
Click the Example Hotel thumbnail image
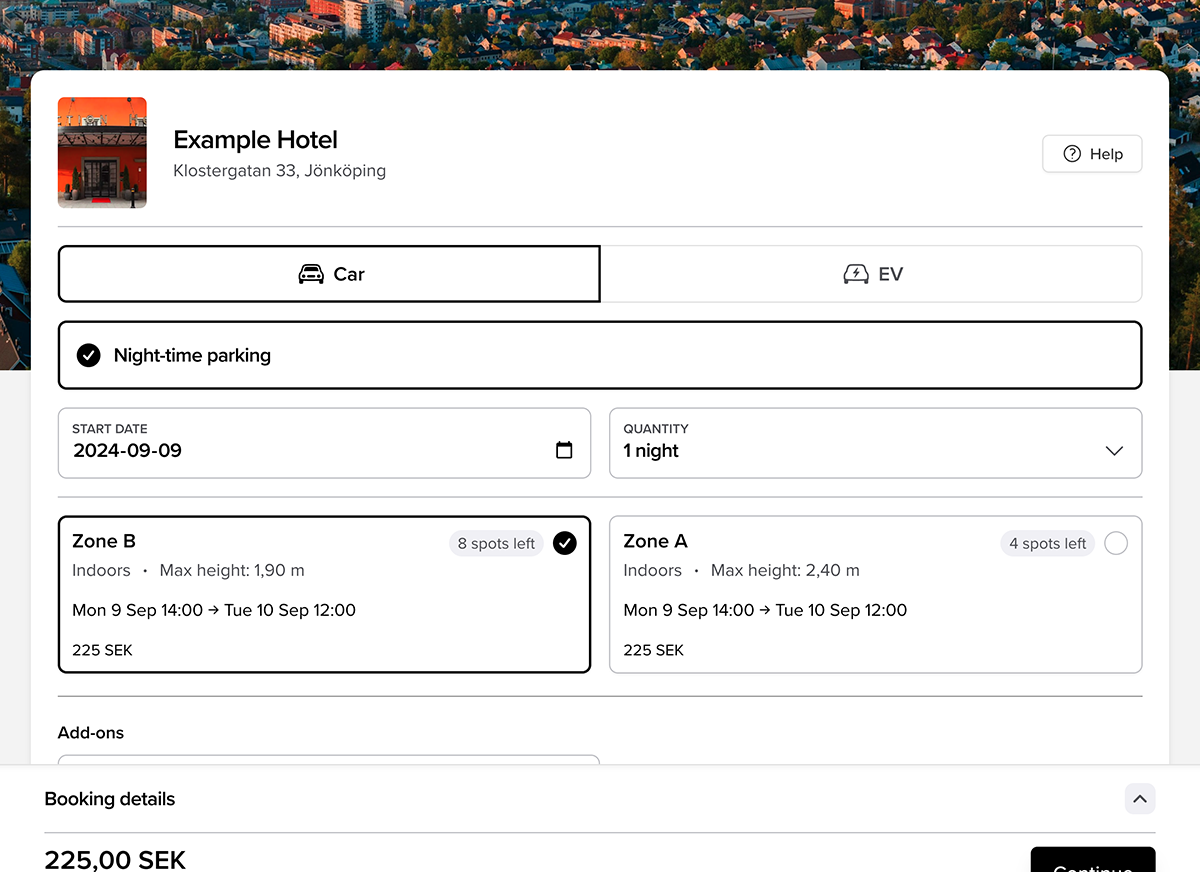(x=102, y=153)
